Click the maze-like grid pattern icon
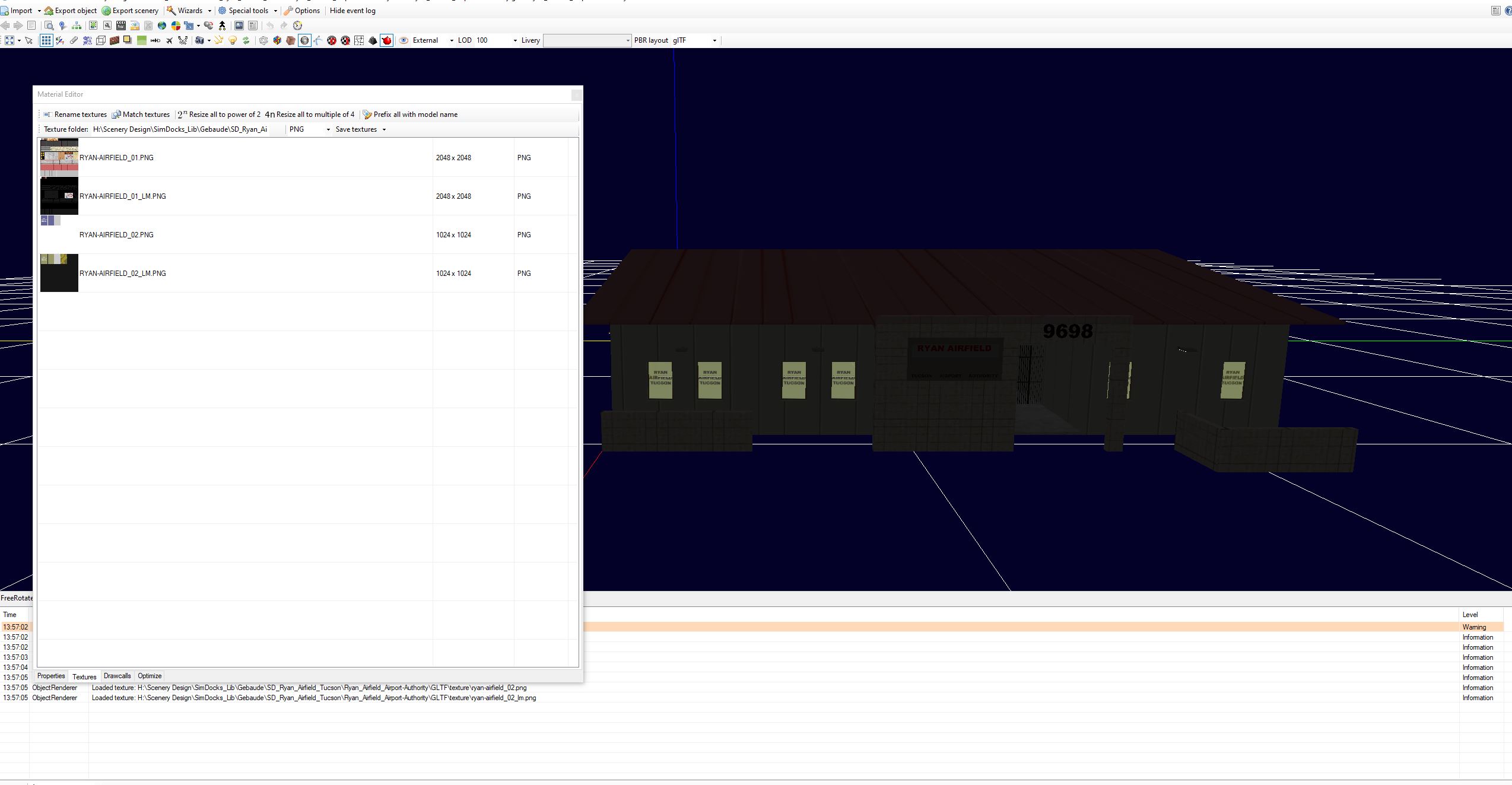The height and width of the screenshot is (785, 1512). click(x=359, y=40)
